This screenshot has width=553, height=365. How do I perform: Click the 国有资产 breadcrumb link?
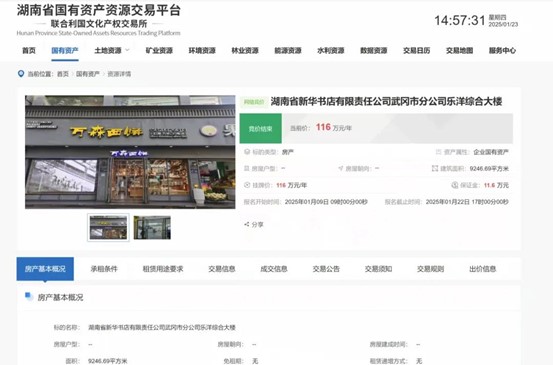(x=88, y=74)
